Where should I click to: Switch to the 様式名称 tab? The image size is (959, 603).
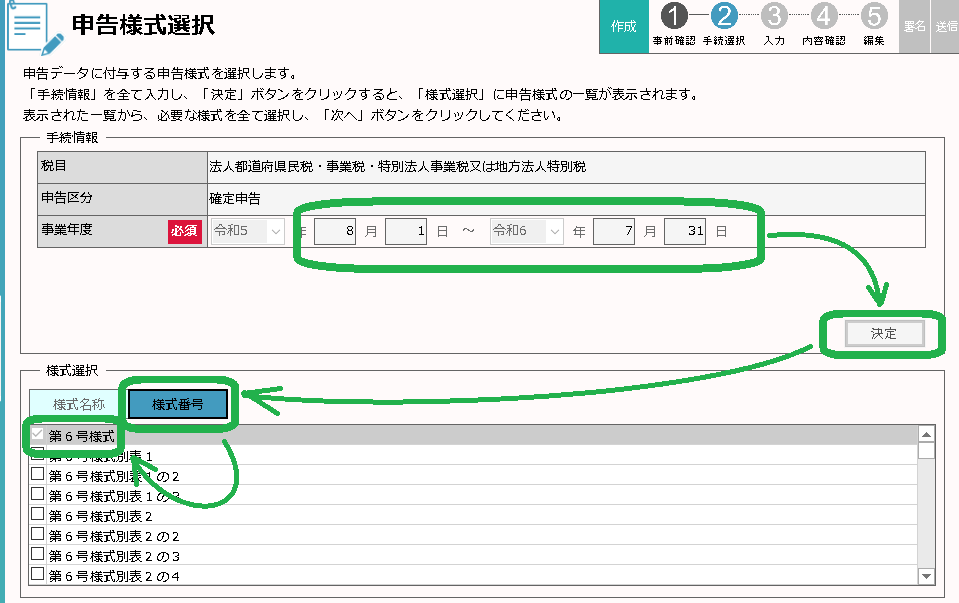click(79, 405)
